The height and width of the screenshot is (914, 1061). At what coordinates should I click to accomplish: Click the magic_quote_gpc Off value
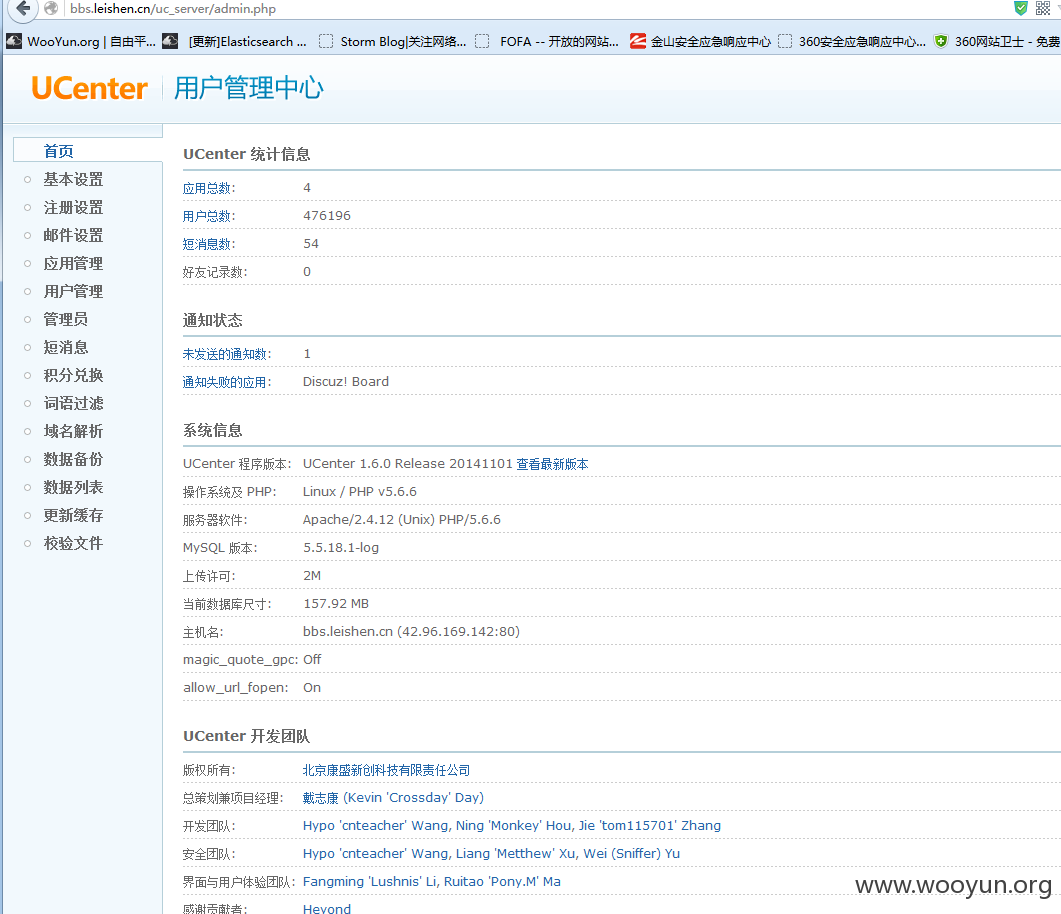(312, 660)
